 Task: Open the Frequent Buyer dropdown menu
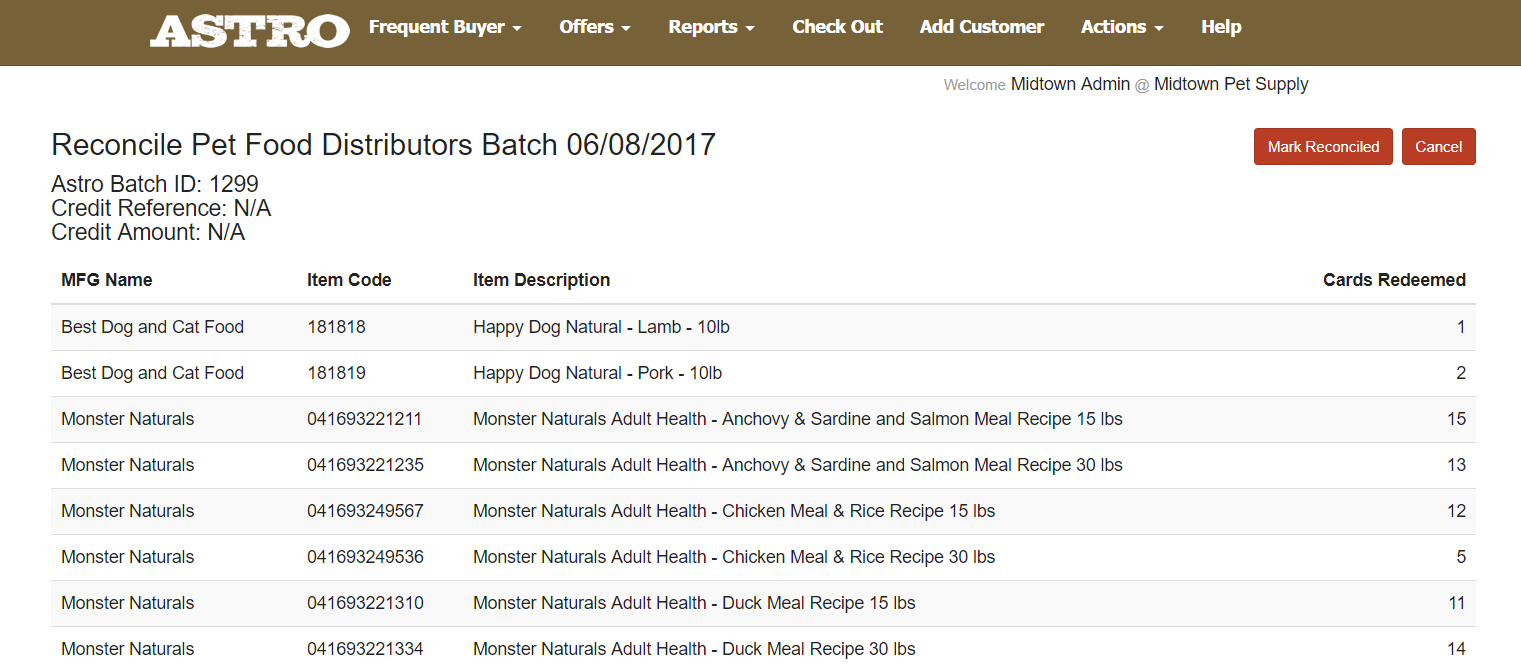pos(445,27)
